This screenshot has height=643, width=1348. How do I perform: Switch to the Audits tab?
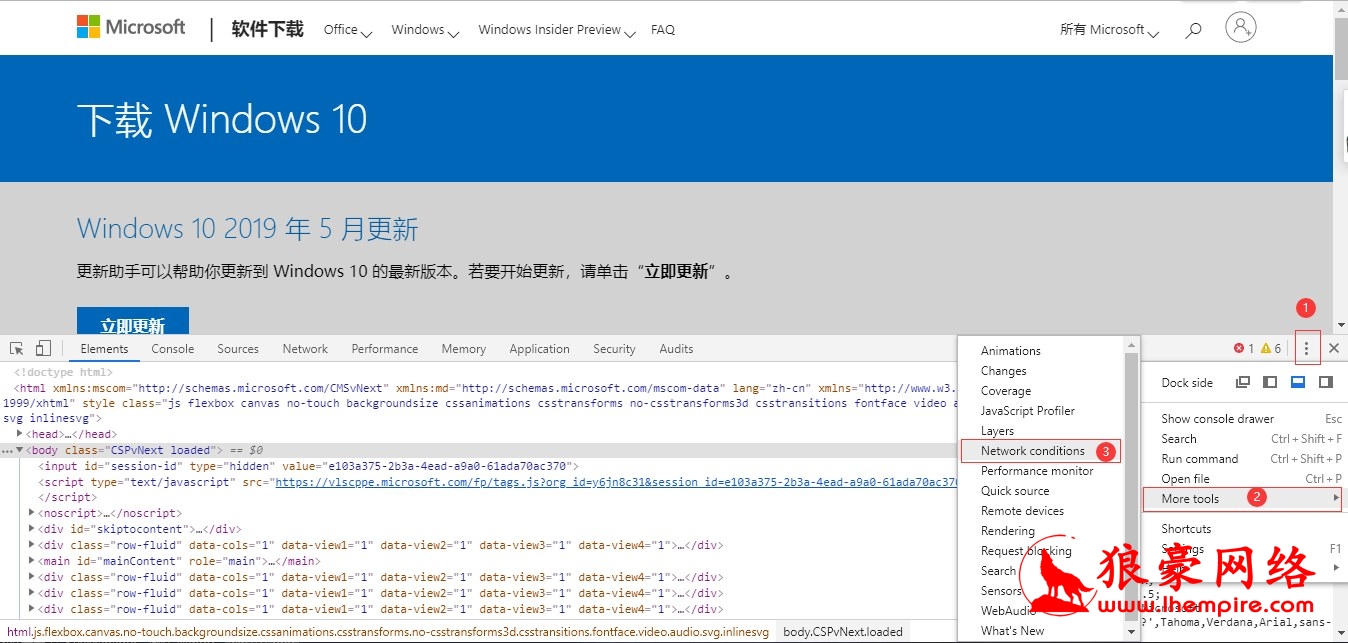tap(676, 348)
